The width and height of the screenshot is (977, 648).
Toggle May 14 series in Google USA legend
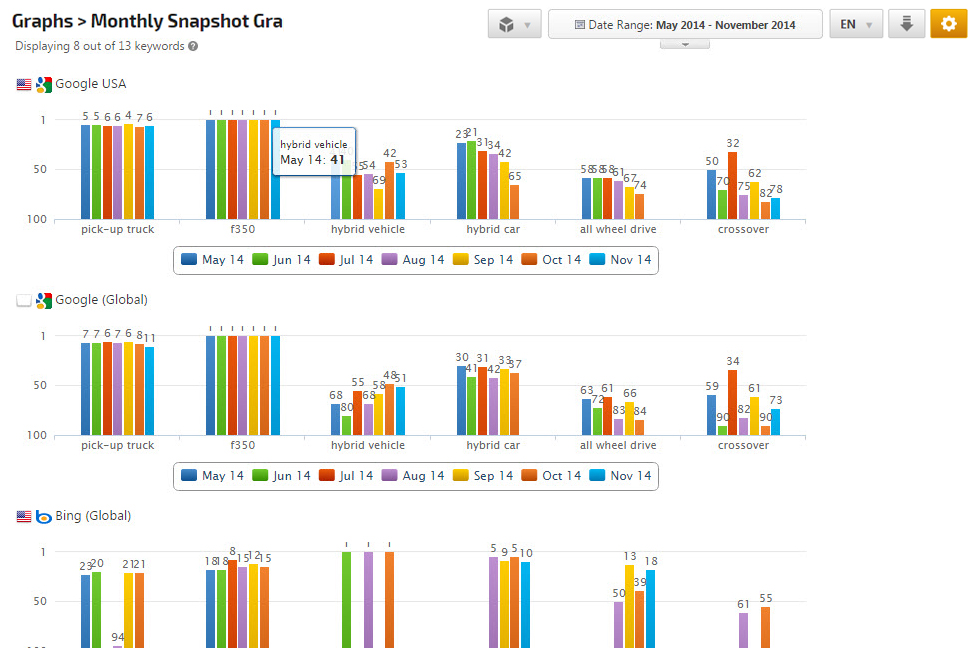tap(212, 260)
